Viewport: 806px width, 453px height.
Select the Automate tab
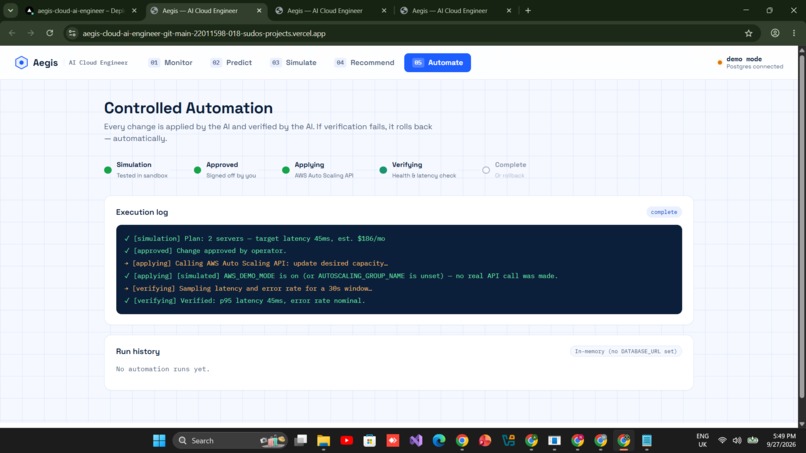[x=437, y=62]
